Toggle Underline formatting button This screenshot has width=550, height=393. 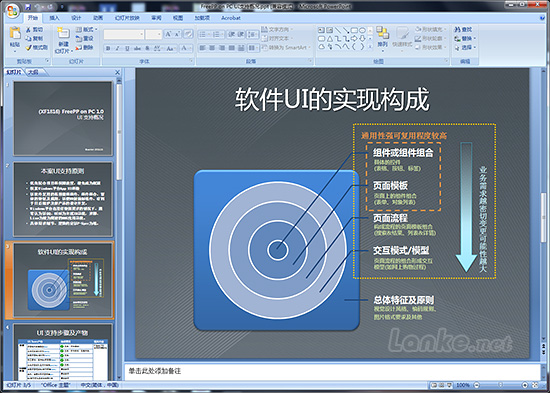coord(127,48)
